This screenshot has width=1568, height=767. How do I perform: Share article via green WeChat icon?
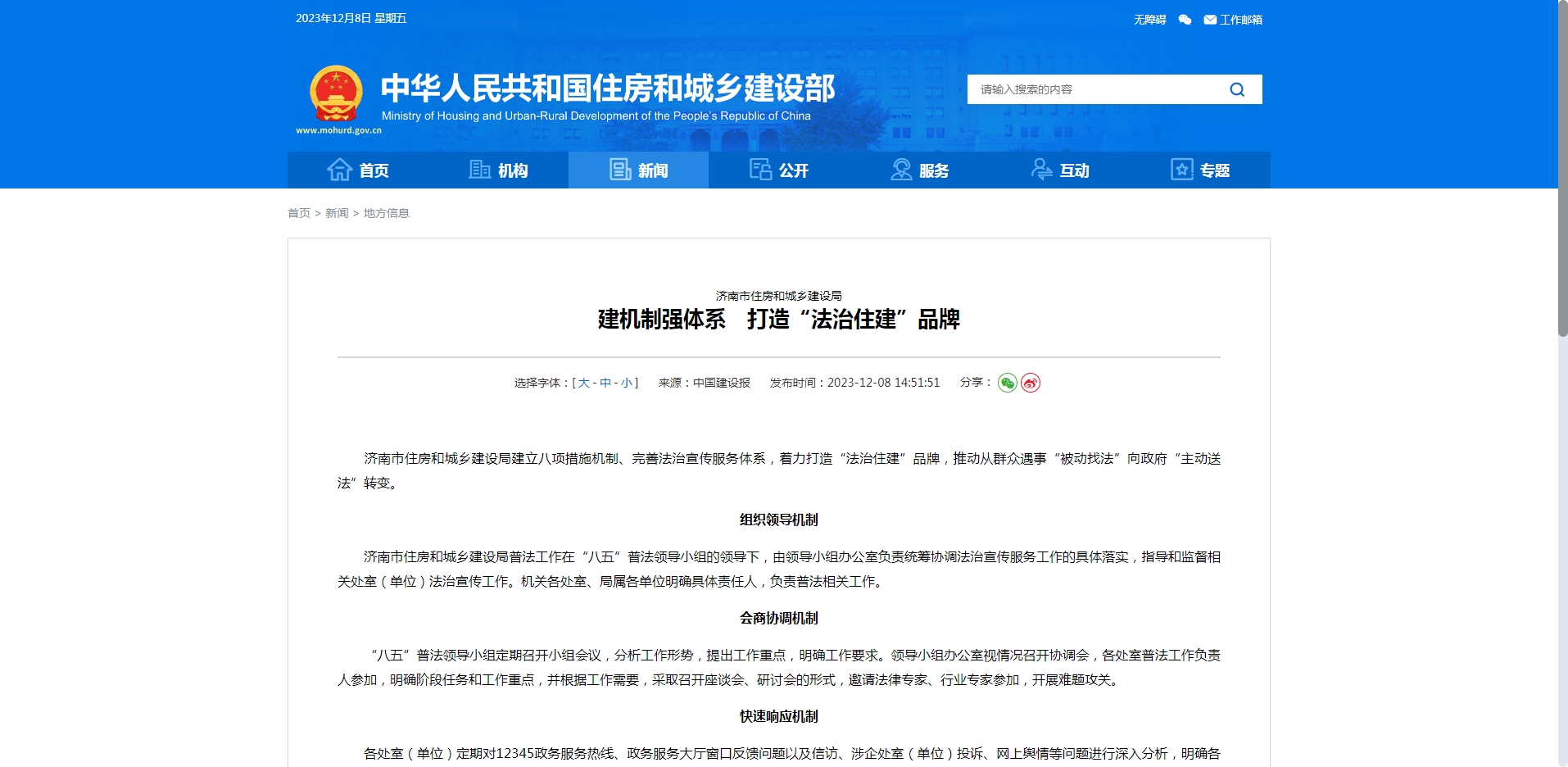coord(1008,383)
